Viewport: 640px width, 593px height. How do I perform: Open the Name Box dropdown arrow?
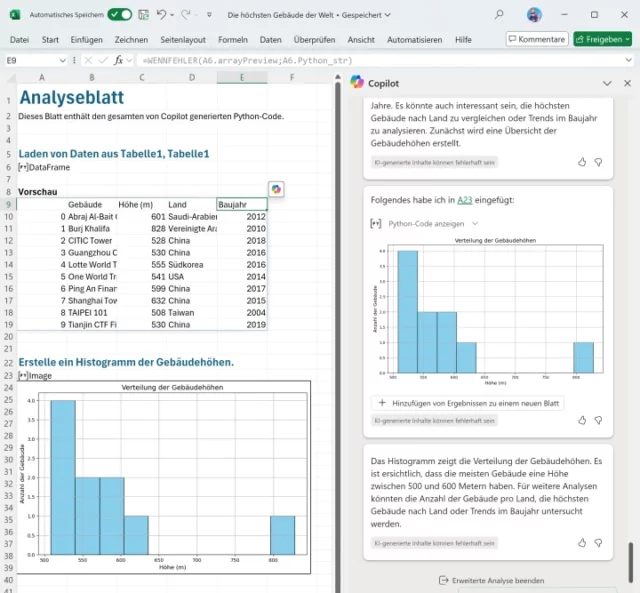[x=62, y=60]
